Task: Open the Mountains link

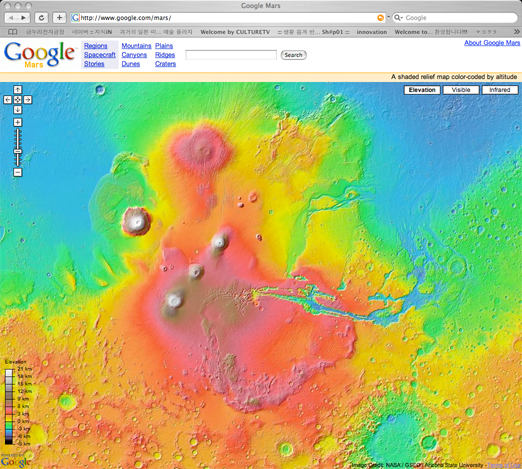Action: 136,46
